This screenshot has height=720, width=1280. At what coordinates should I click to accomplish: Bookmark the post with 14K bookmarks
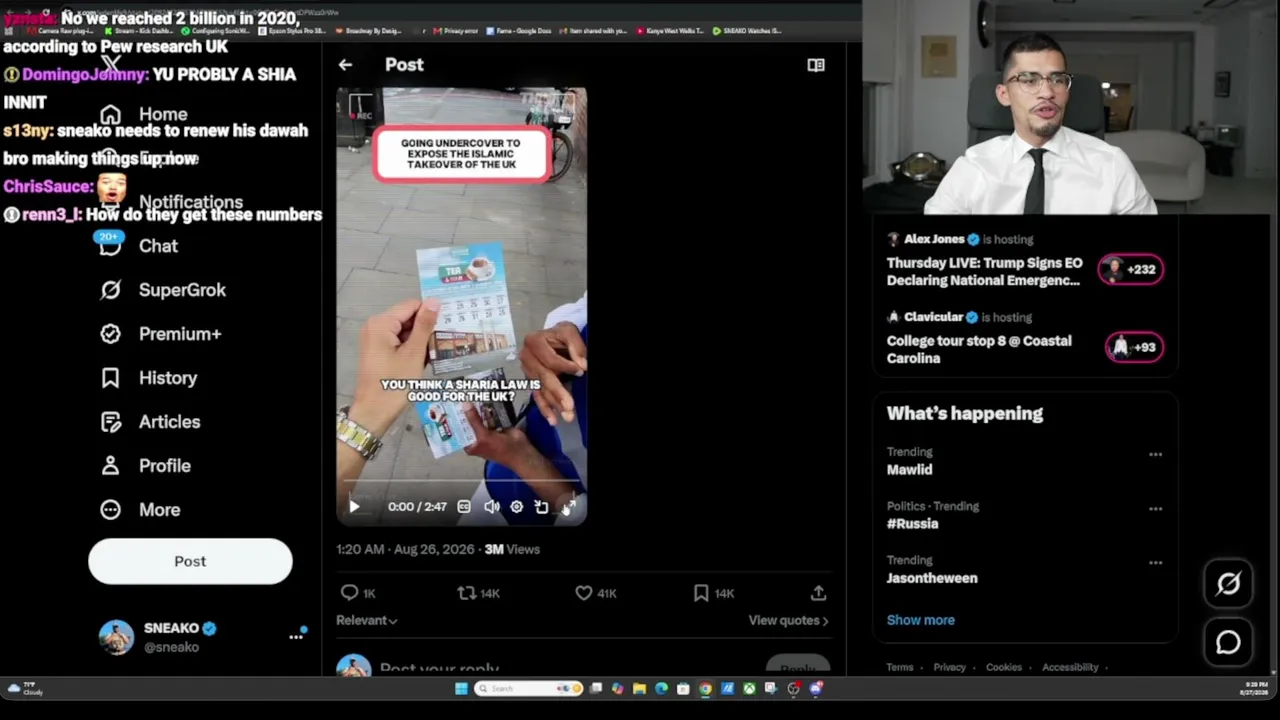coord(714,593)
